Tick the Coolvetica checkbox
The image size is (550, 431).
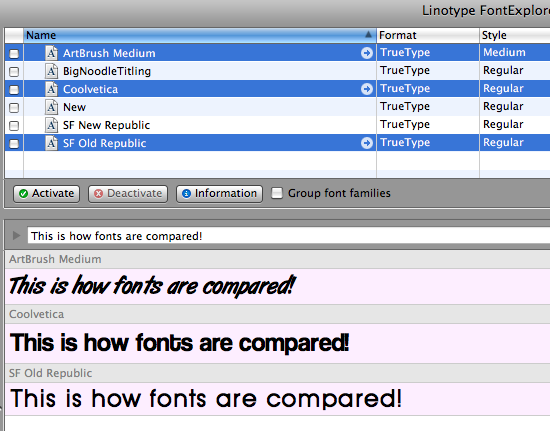pyautogui.click(x=14, y=90)
